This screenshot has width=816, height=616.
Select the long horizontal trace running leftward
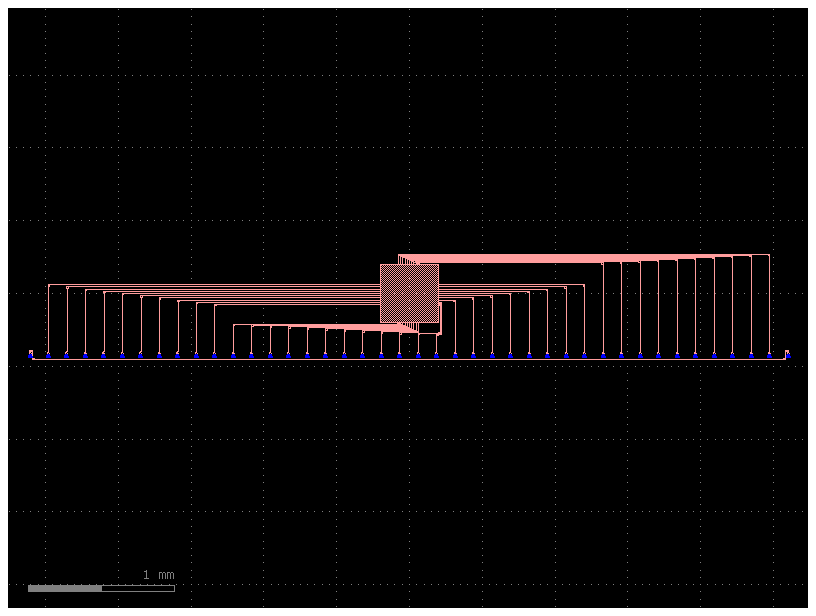click(x=200, y=286)
